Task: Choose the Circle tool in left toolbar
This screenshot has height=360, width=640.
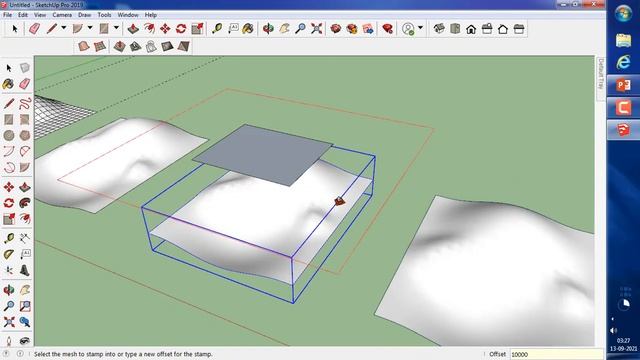Action: pyautogui.click(x=9, y=135)
